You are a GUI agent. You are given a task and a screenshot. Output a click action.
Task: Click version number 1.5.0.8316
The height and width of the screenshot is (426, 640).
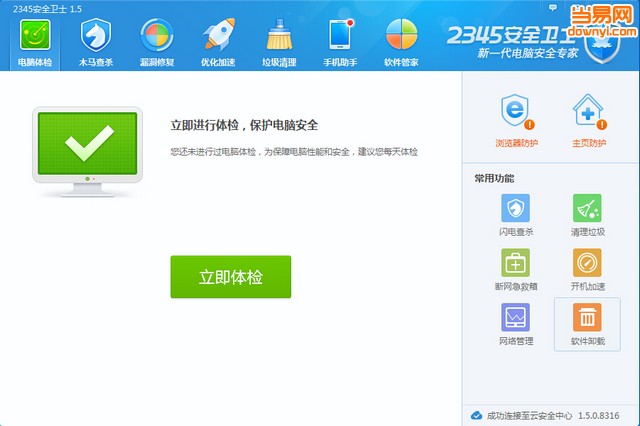[598, 415]
